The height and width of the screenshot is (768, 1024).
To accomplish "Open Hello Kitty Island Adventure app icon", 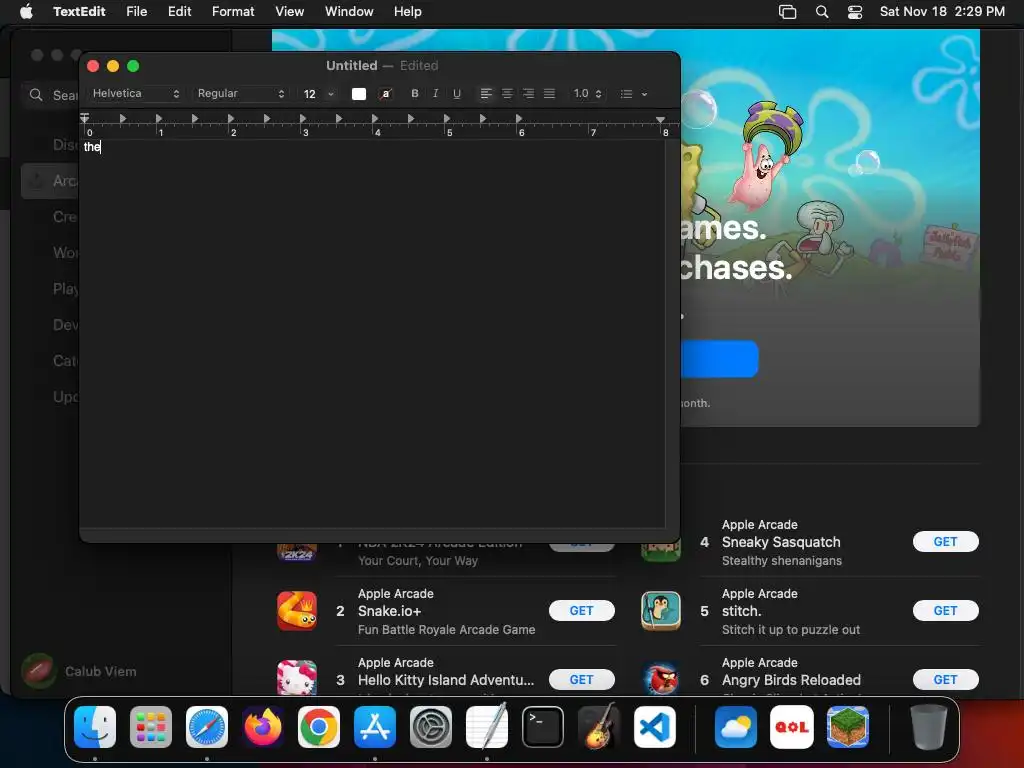I will click(x=297, y=677).
